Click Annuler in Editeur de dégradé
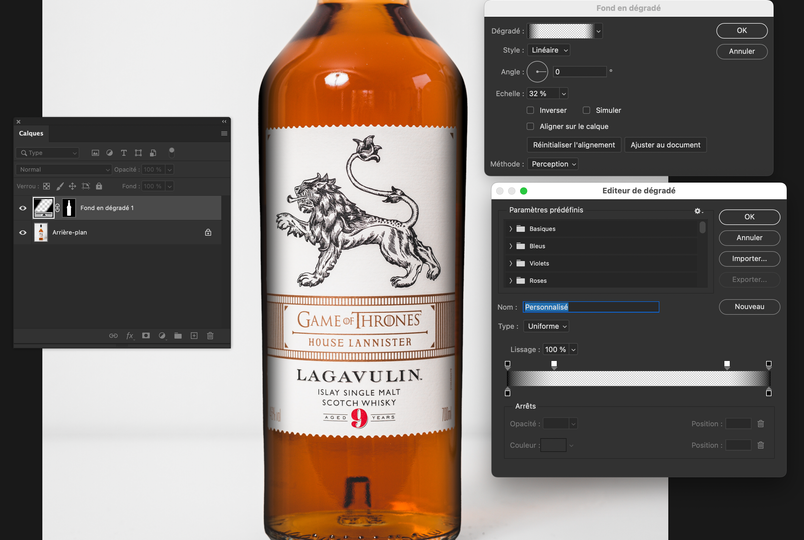 tap(750, 238)
